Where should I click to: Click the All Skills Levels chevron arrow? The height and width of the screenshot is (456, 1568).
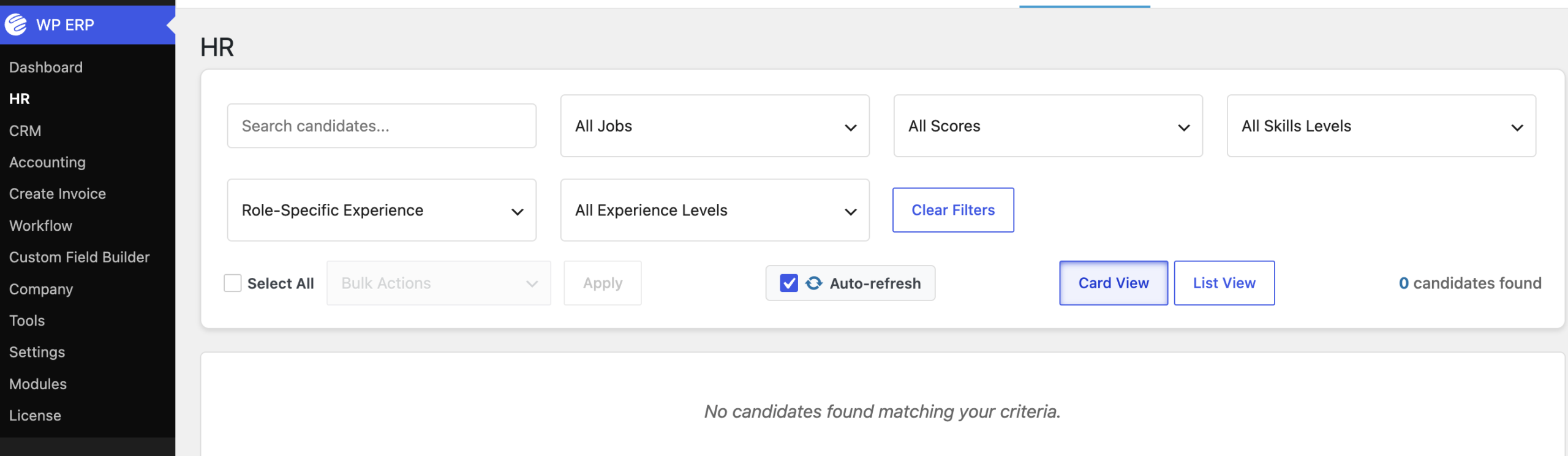point(1517,127)
